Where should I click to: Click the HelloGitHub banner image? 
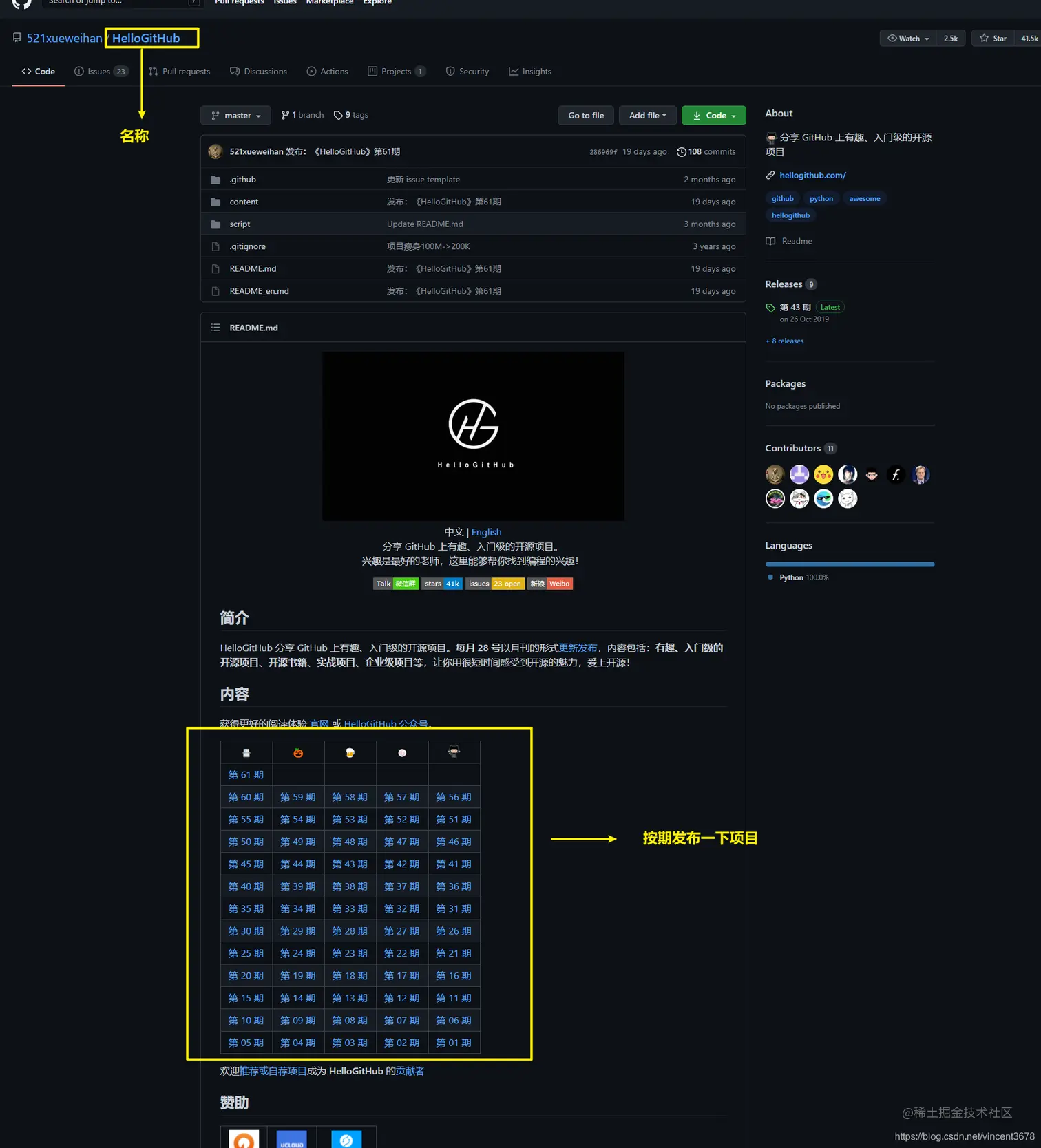click(474, 436)
